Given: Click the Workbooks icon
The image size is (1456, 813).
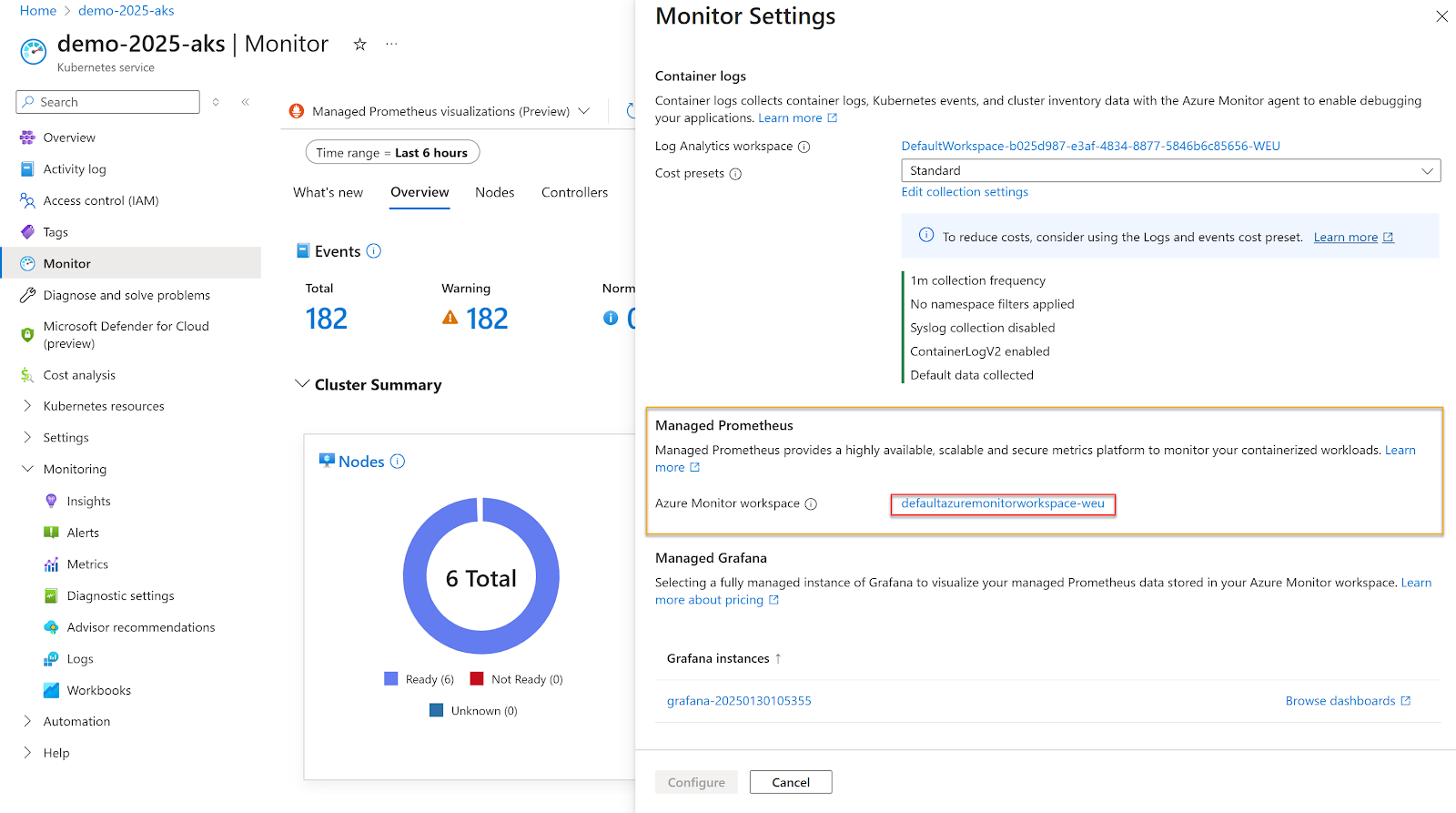Looking at the screenshot, I should coord(51,690).
